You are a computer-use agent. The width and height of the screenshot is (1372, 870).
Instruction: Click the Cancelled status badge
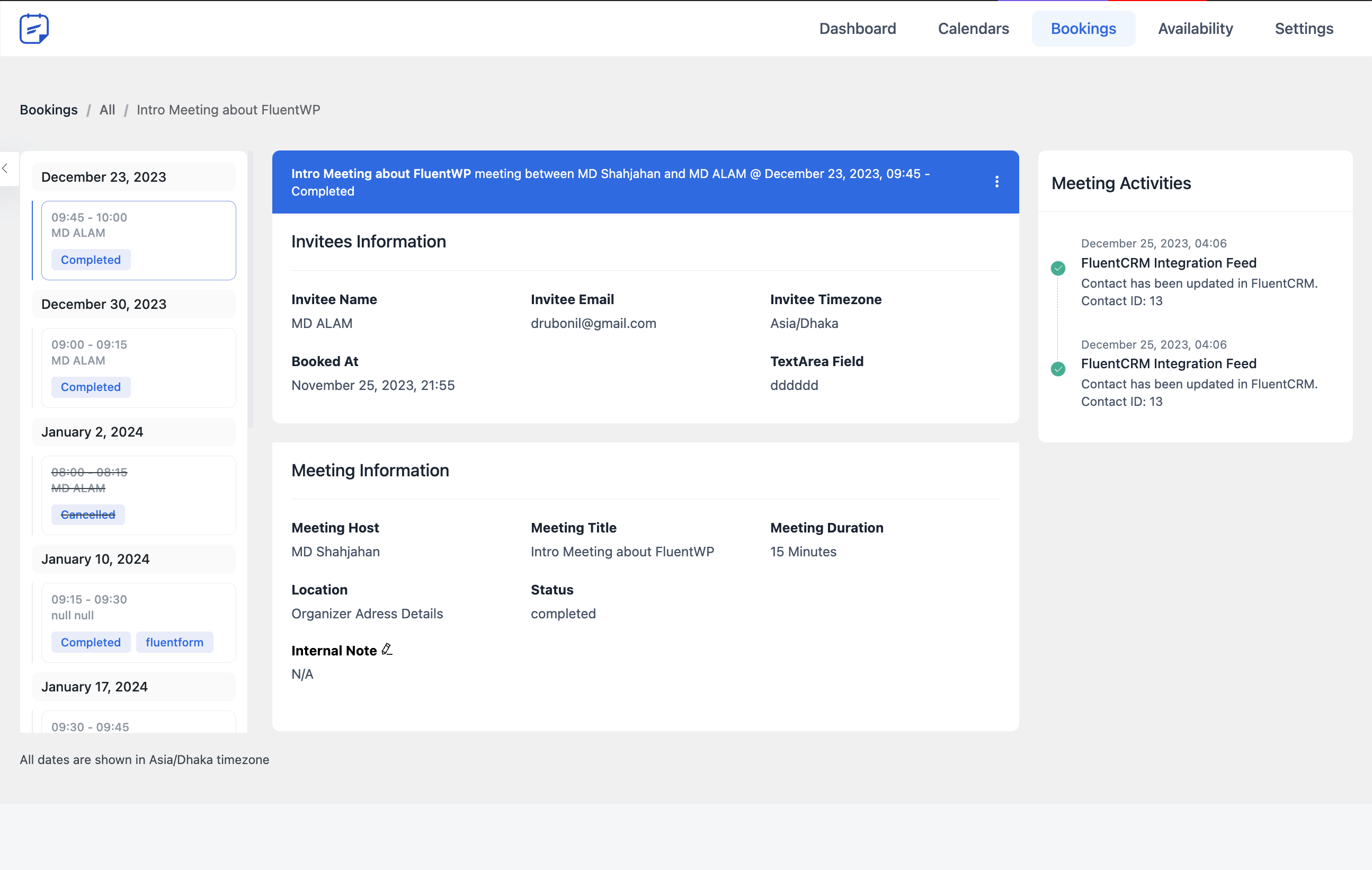click(88, 514)
